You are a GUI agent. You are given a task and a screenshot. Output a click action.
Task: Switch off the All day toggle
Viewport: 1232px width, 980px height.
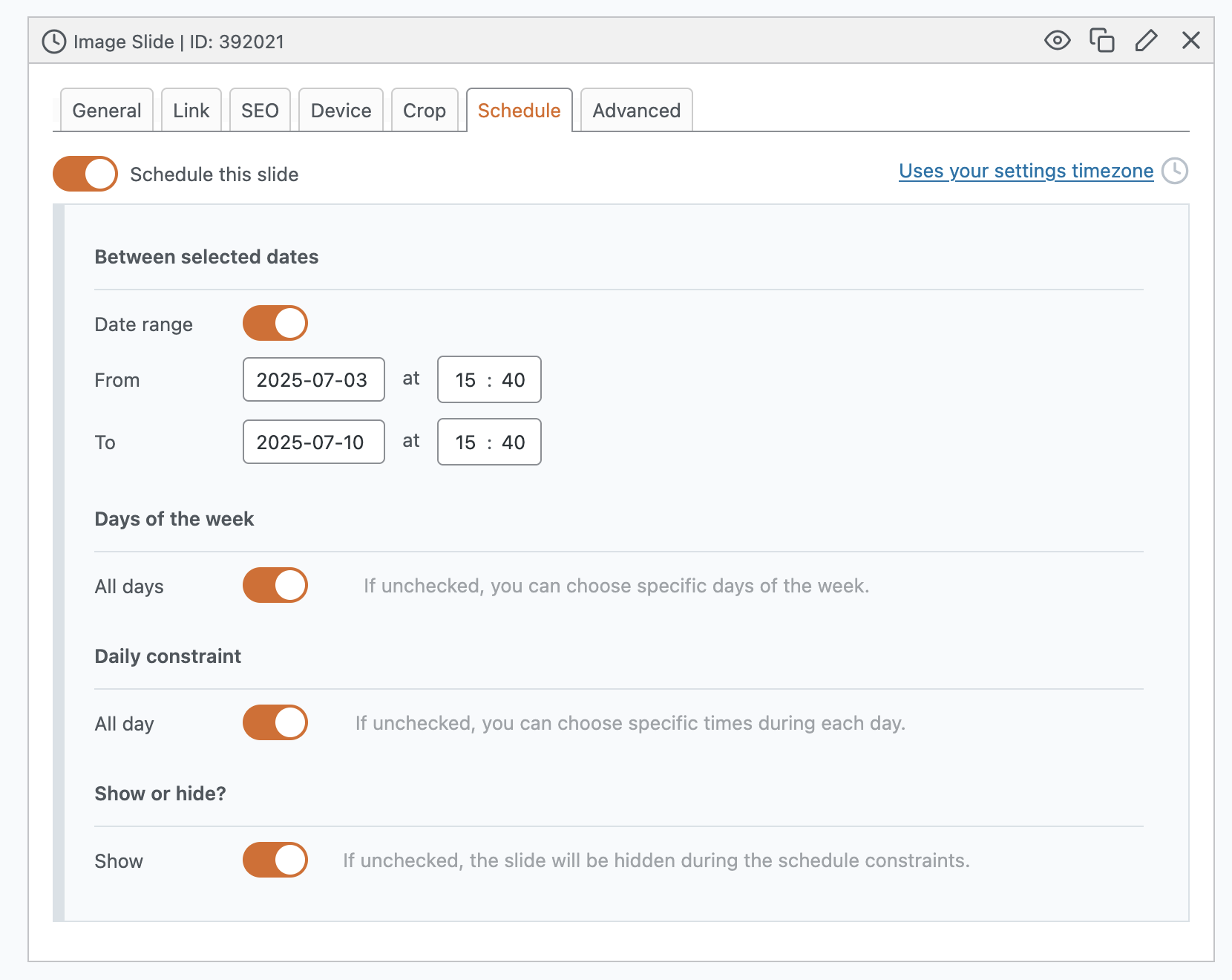[x=275, y=723]
